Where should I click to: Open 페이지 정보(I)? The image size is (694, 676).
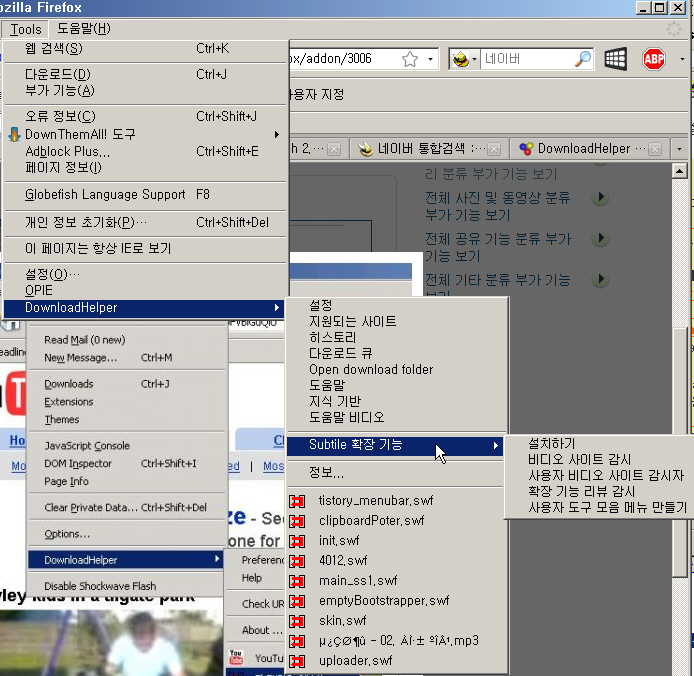(146, 168)
